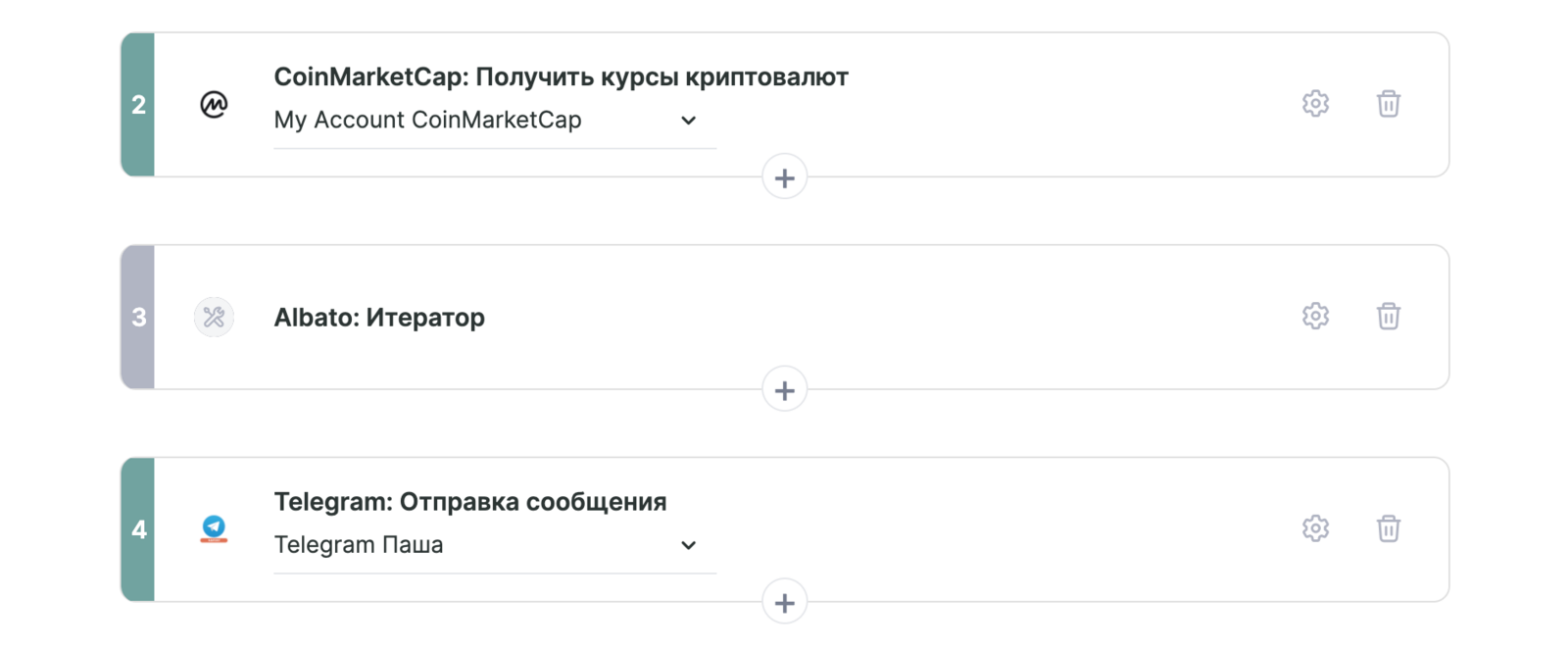Screen dimensions: 1568x649
Task: Click the Telegram logo icon
Action: coord(214,528)
